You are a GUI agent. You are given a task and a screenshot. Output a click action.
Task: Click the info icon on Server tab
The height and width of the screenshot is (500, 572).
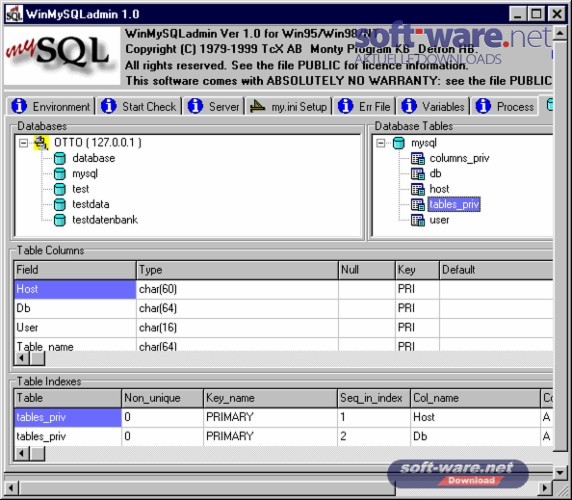point(195,106)
